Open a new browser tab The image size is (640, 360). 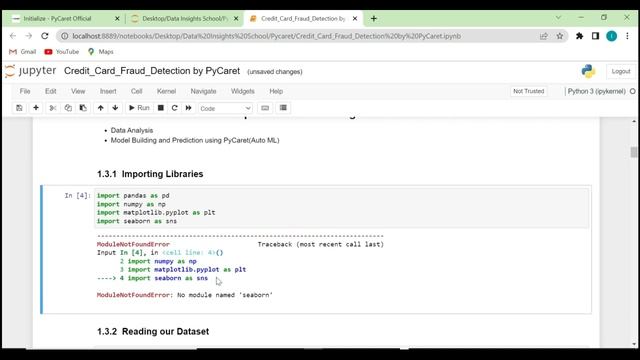pyautogui.click(x=373, y=18)
